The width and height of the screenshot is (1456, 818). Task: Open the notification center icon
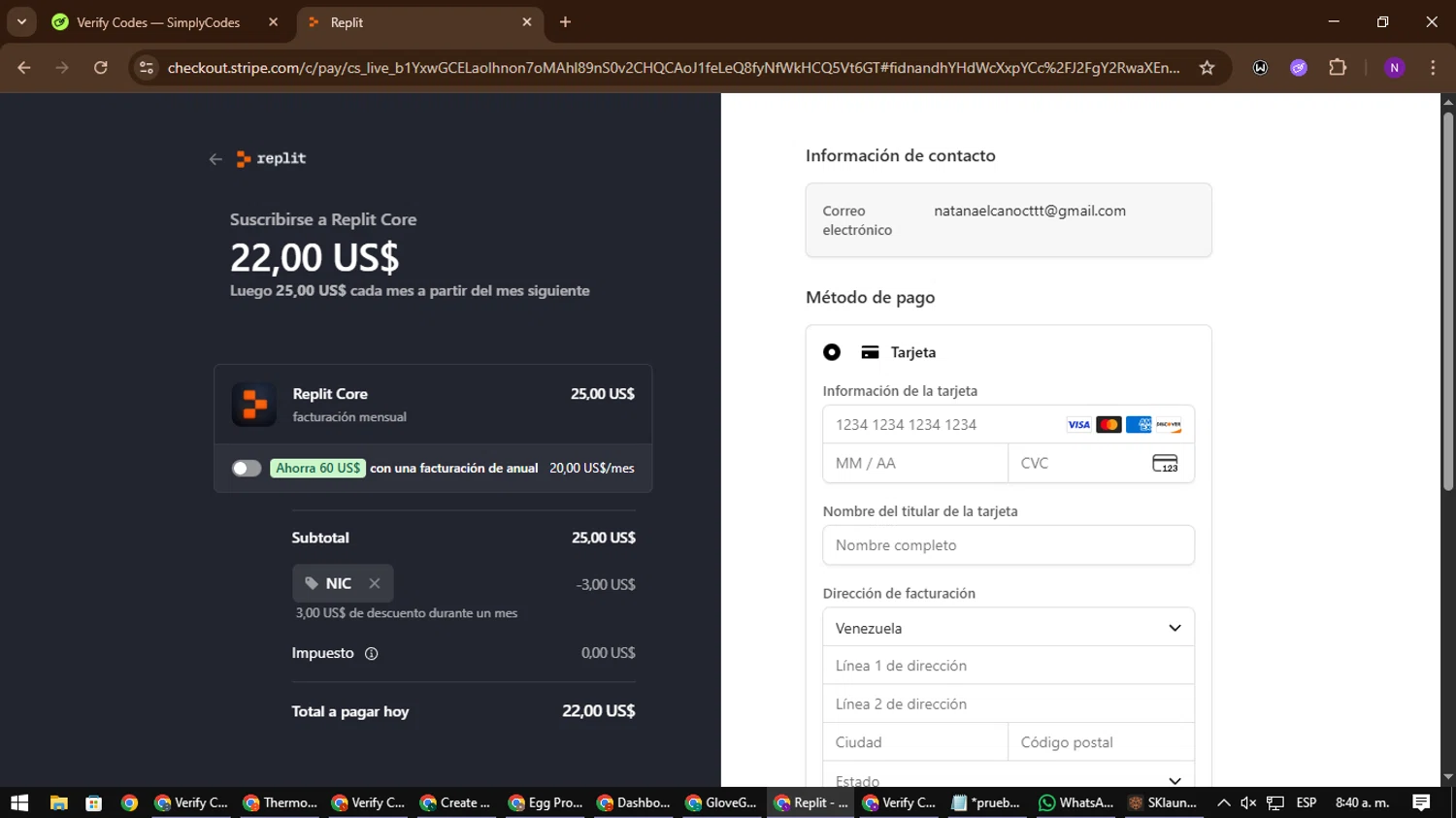[1422, 802]
